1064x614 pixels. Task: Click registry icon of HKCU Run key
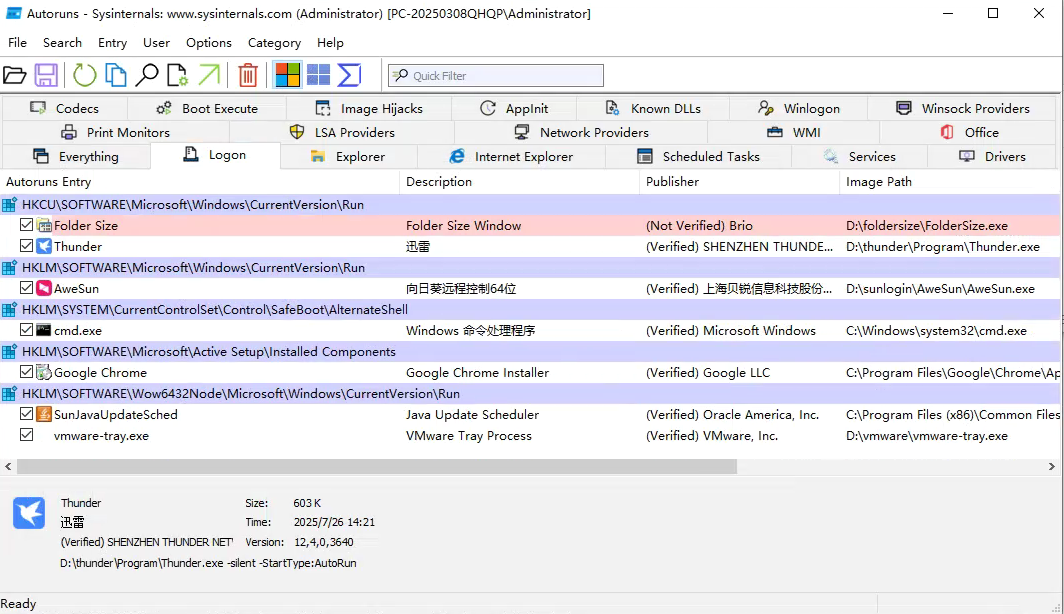pos(10,205)
